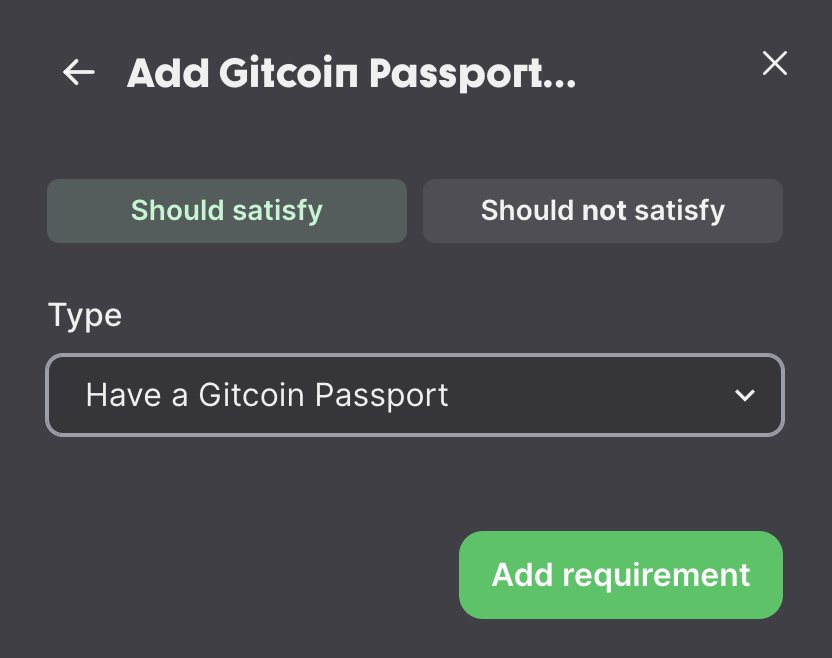Image resolution: width=832 pixels, height=658 pixels.
Task: Activate the Should not satisfy segment
Action: pos(603,210)
